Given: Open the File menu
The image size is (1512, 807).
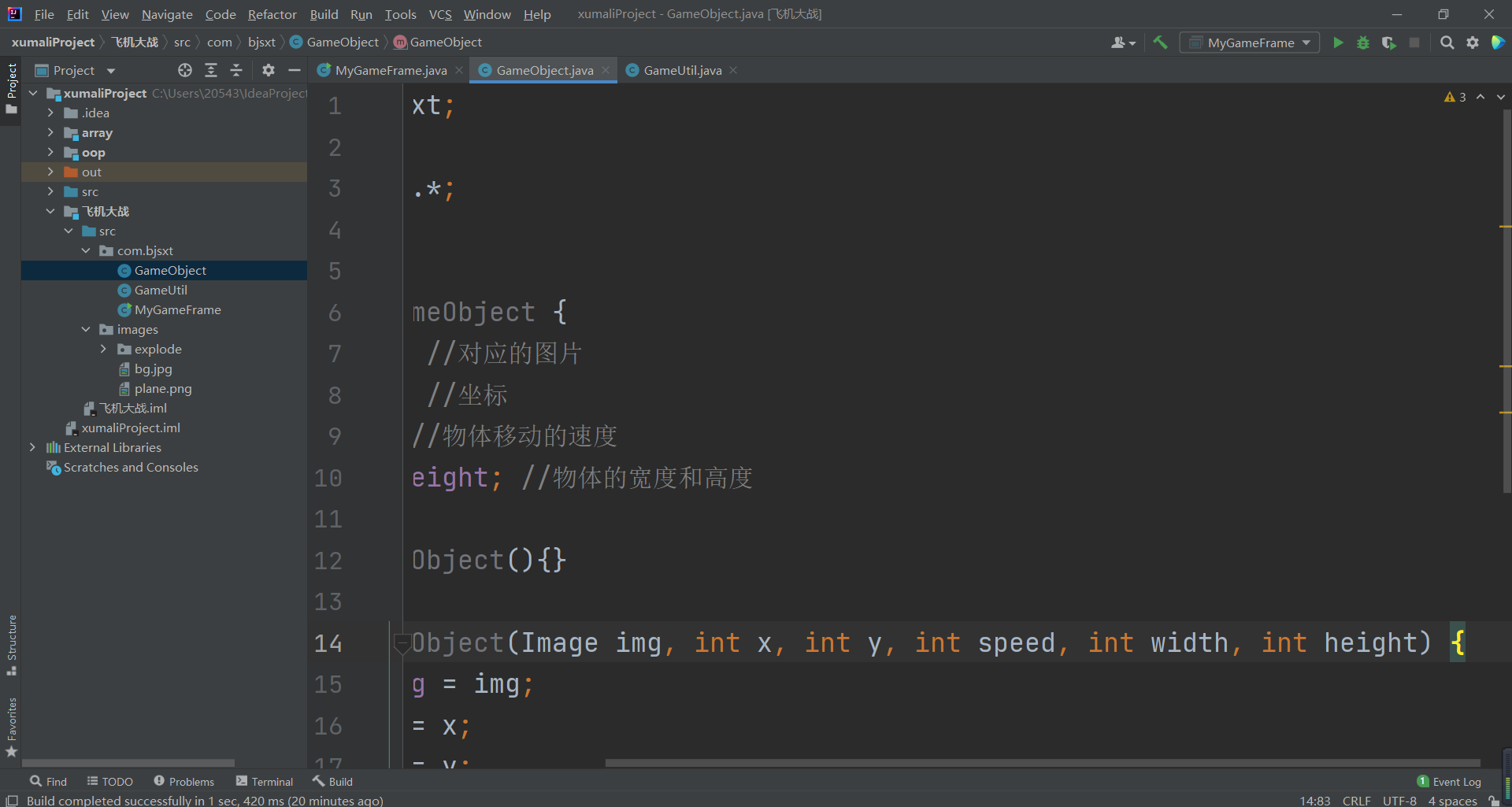Looking at the screenshot, I should 44,14.
